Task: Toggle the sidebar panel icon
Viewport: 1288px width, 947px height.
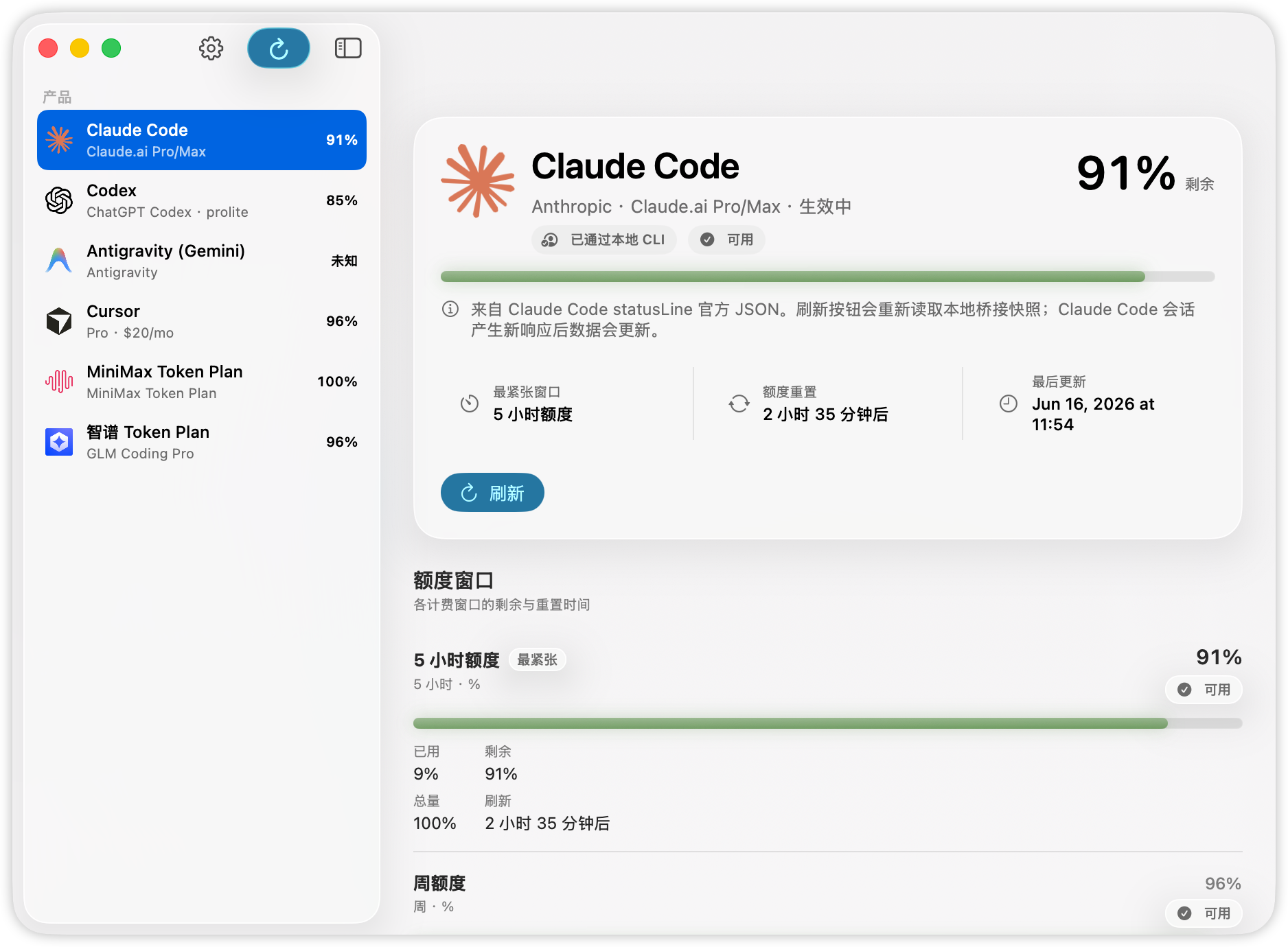Action: [x=348, y=48]
